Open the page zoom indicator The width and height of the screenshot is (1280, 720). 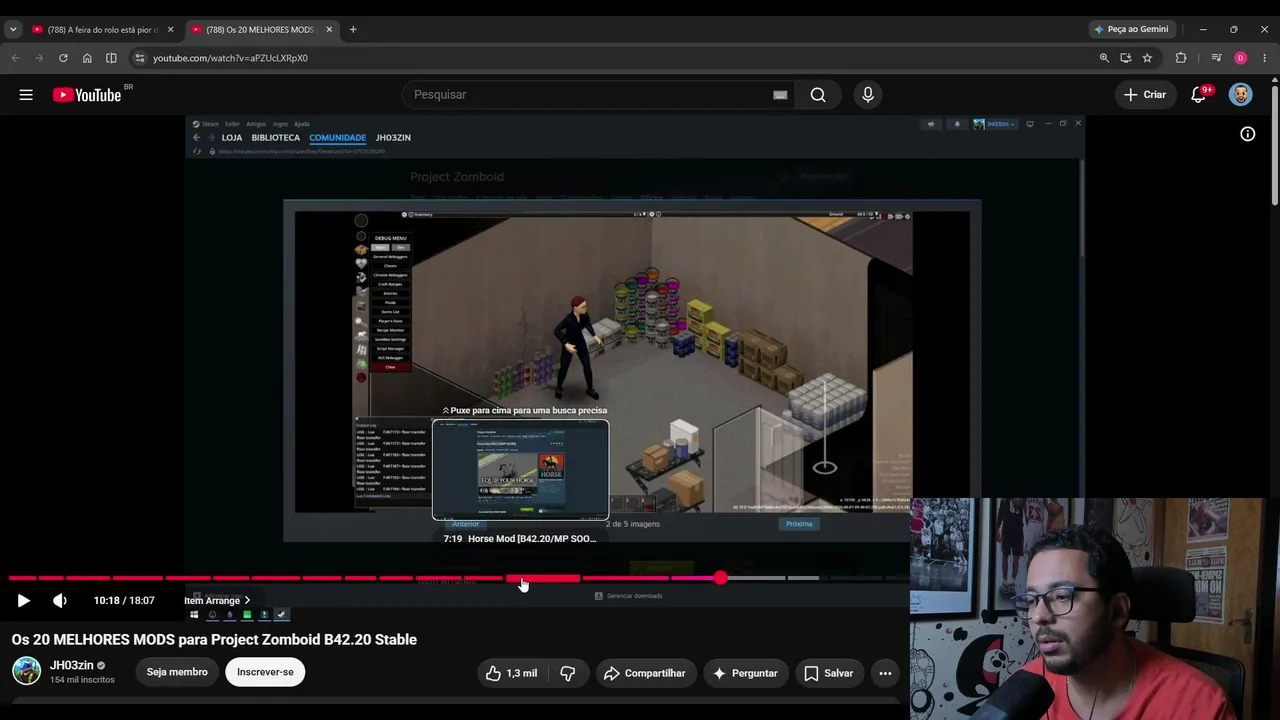coord(1104,58)
